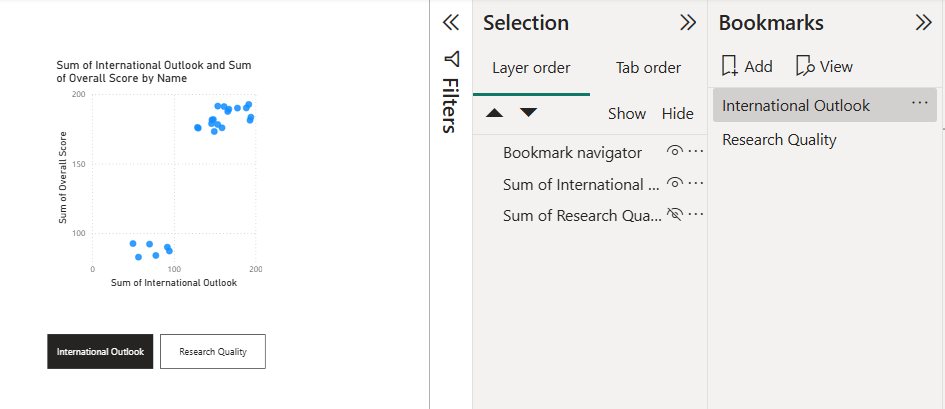Viewport: 945px width, 409px height.
Task: Click Hide in the Selection pane
Action: click(x=677, y=113)
